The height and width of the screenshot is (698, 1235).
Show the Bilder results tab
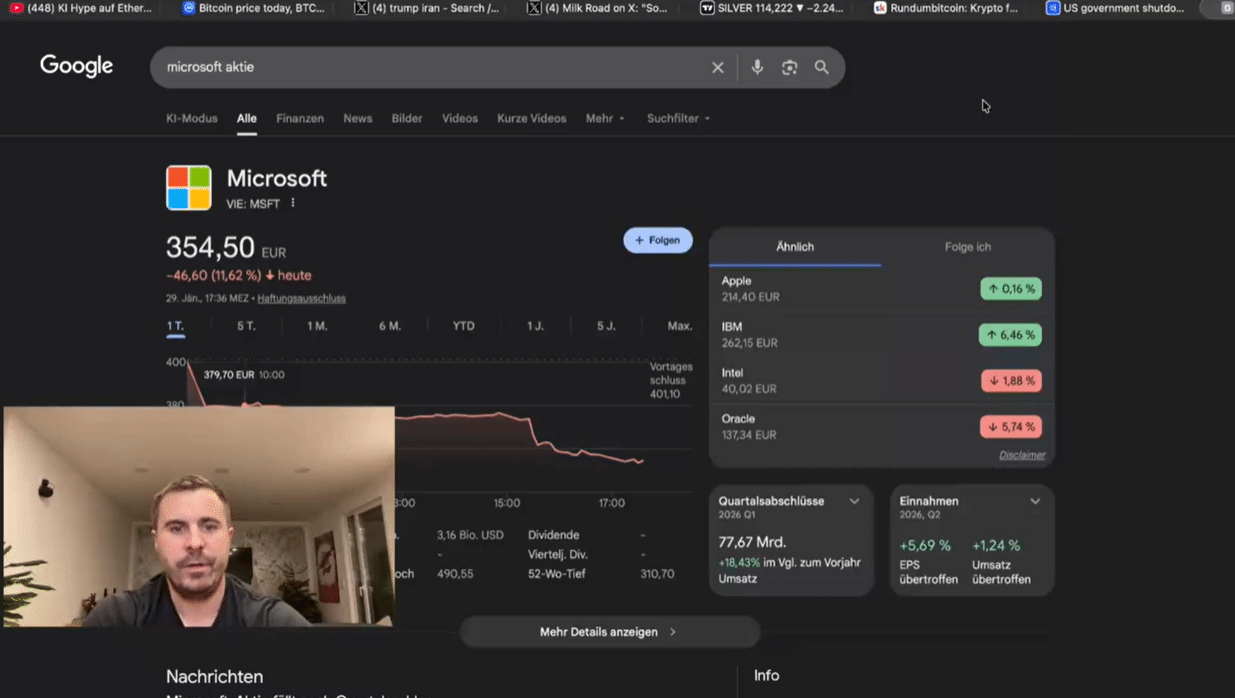pyautogui.click(x=406, y=118)
